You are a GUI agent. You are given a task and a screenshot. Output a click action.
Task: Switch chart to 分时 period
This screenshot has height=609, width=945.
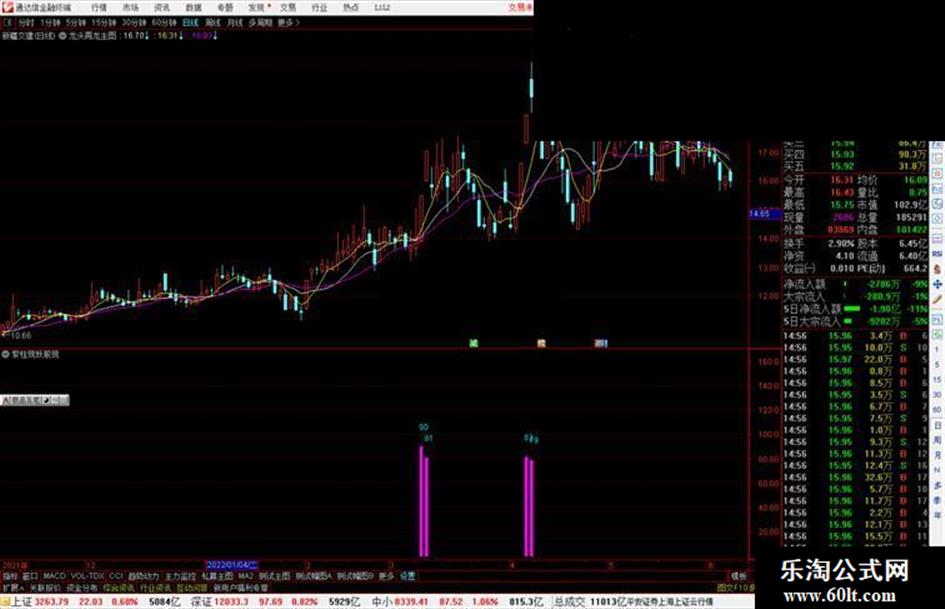[x=26, y=22]
